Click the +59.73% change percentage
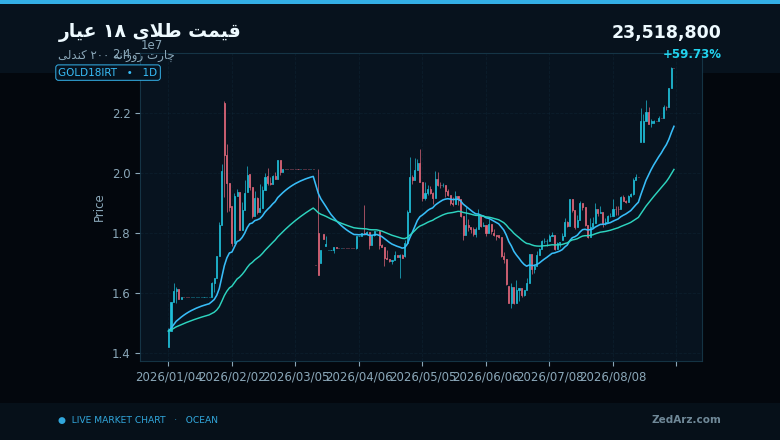 pos(692,54)
